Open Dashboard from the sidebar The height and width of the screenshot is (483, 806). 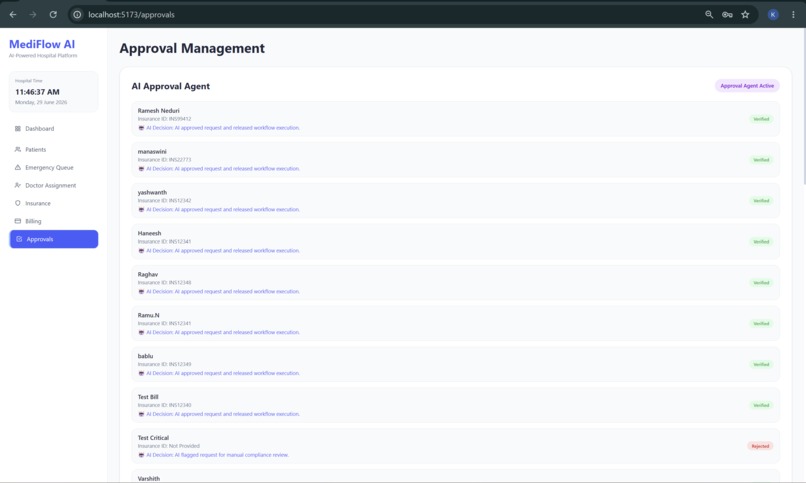[53, 128]
